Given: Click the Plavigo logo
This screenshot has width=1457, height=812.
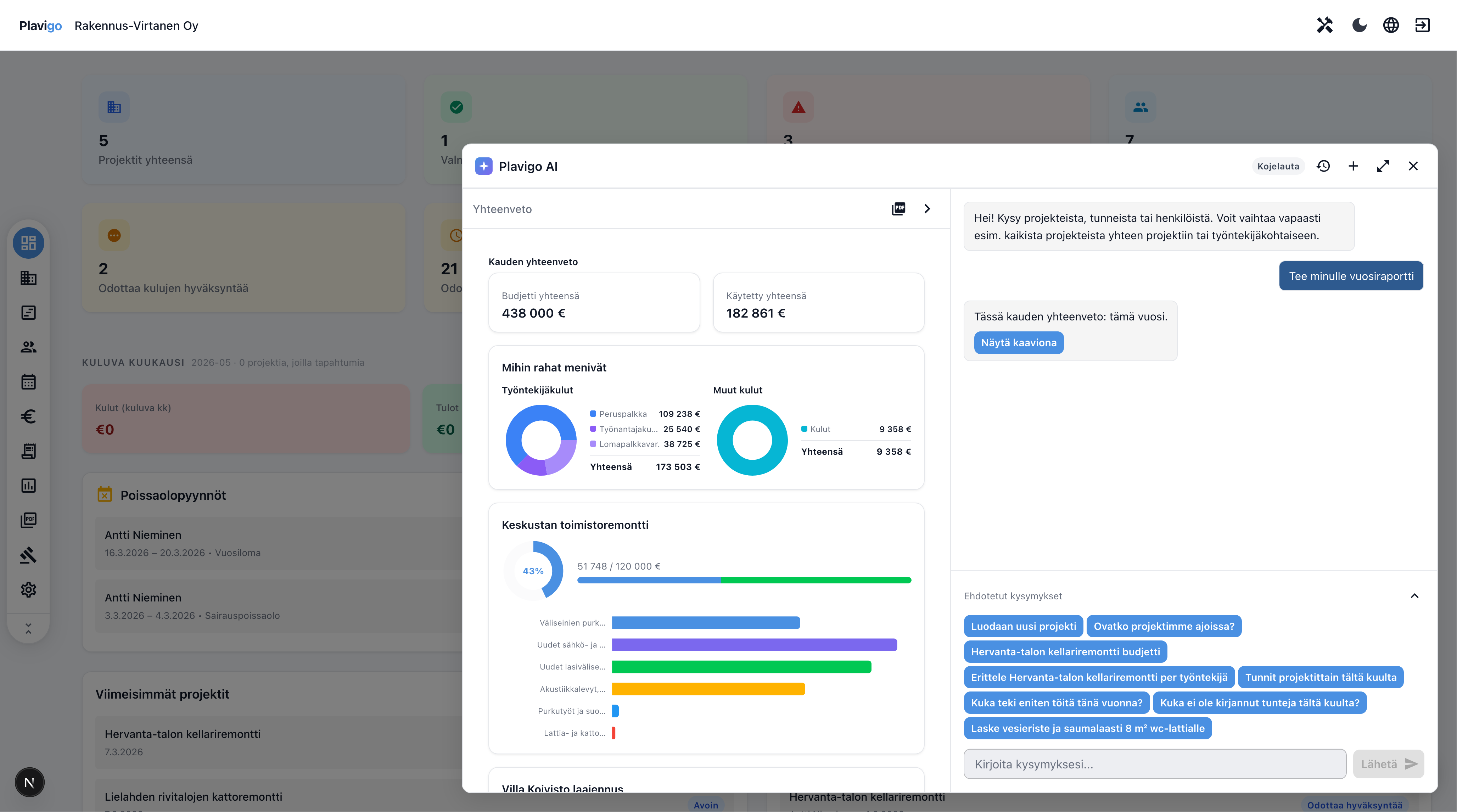Looking at the screenshot, I should pyautogui.click(x=40, y=26).
